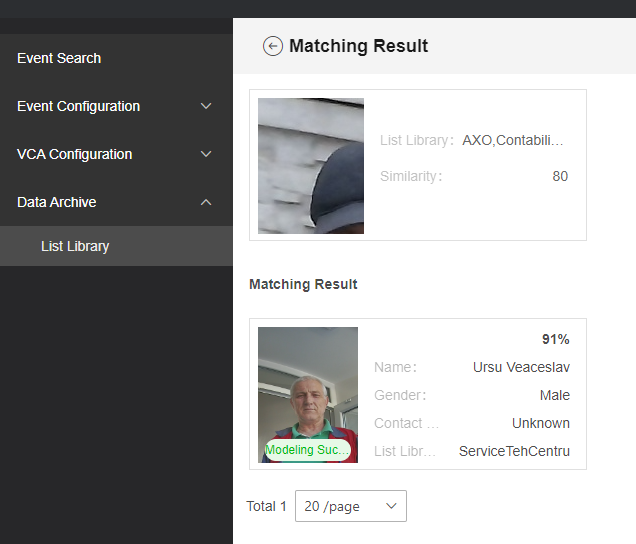
Task: Click the Gender value Male
Action: pyautogui.click(x=554, y=395)
